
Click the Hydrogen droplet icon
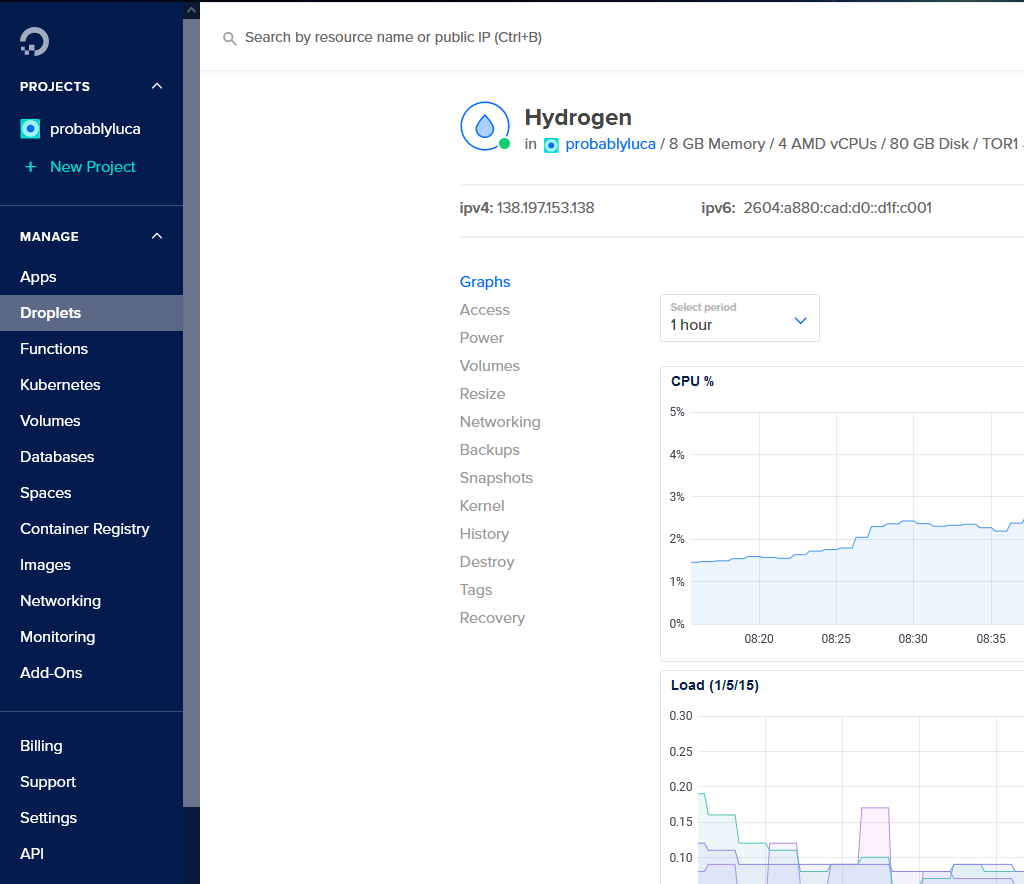(485, 126)
